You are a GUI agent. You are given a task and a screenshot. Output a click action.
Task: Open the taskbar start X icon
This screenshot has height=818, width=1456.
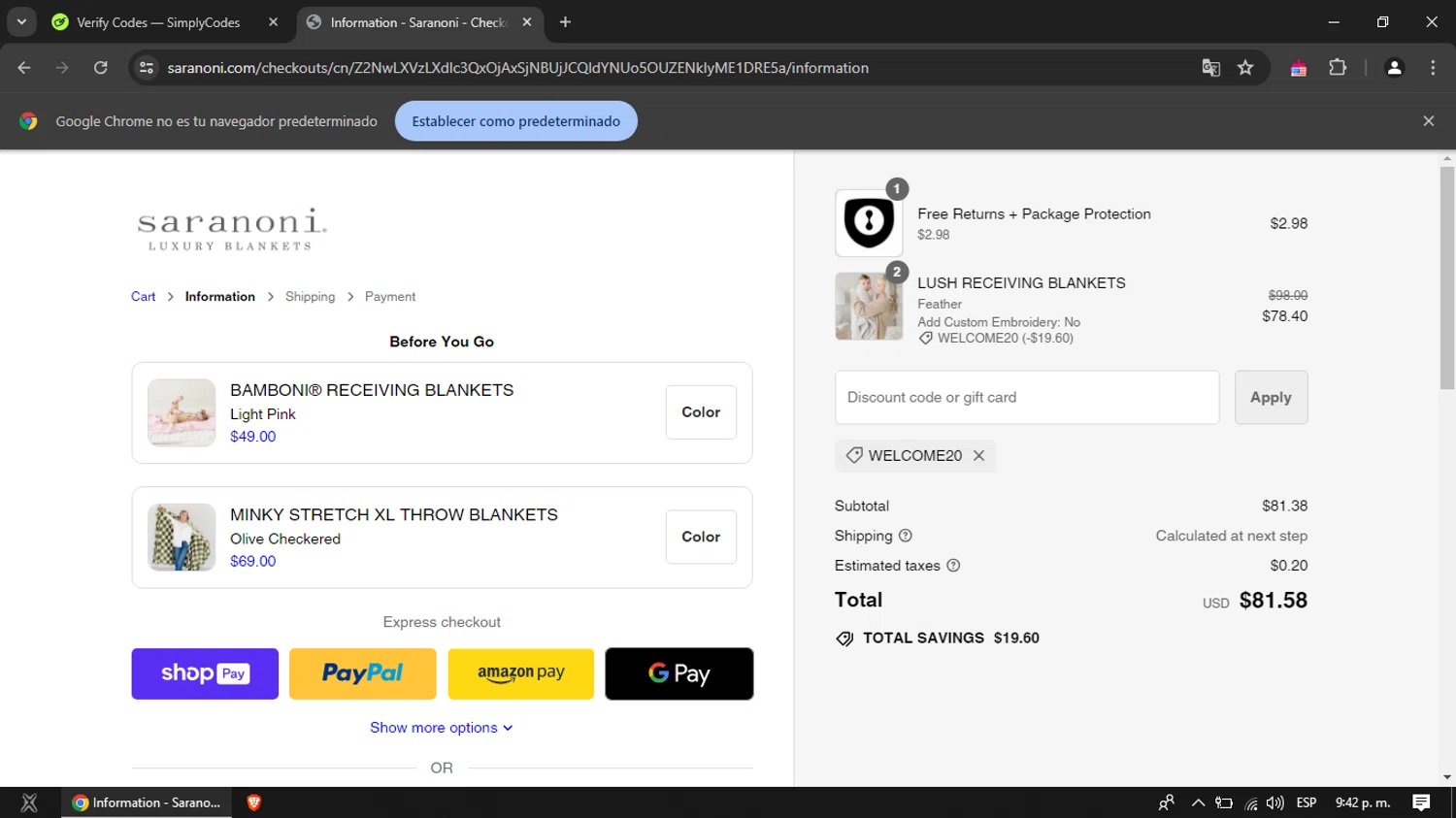(x=29, y=802)
